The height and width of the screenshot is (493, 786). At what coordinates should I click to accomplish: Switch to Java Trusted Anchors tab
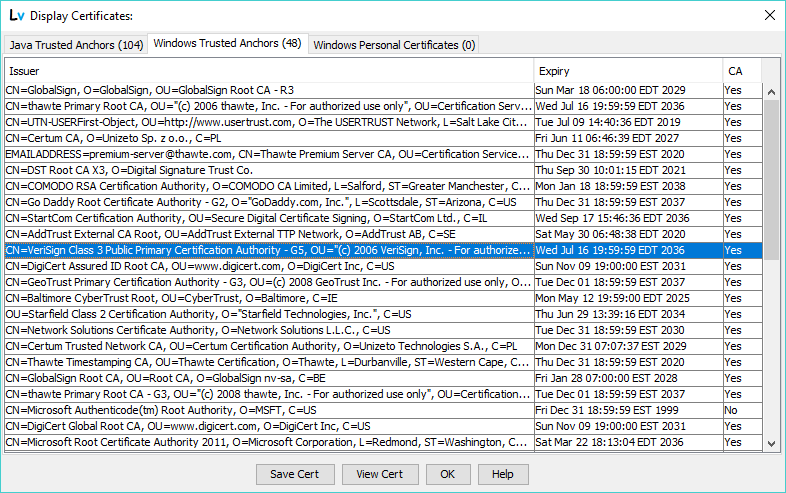click(76, 45)
